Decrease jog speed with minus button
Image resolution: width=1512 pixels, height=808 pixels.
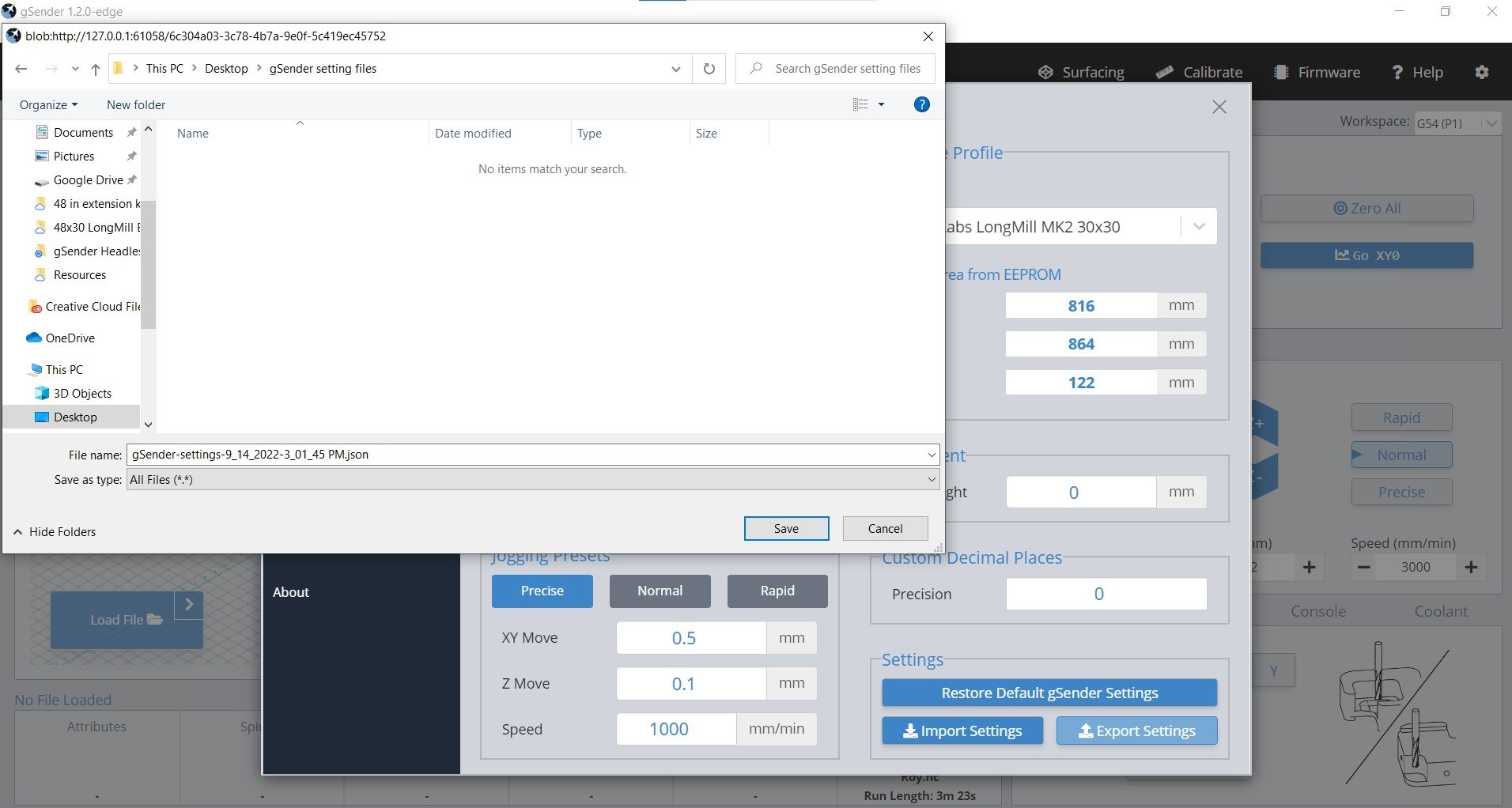[1364, 567]
